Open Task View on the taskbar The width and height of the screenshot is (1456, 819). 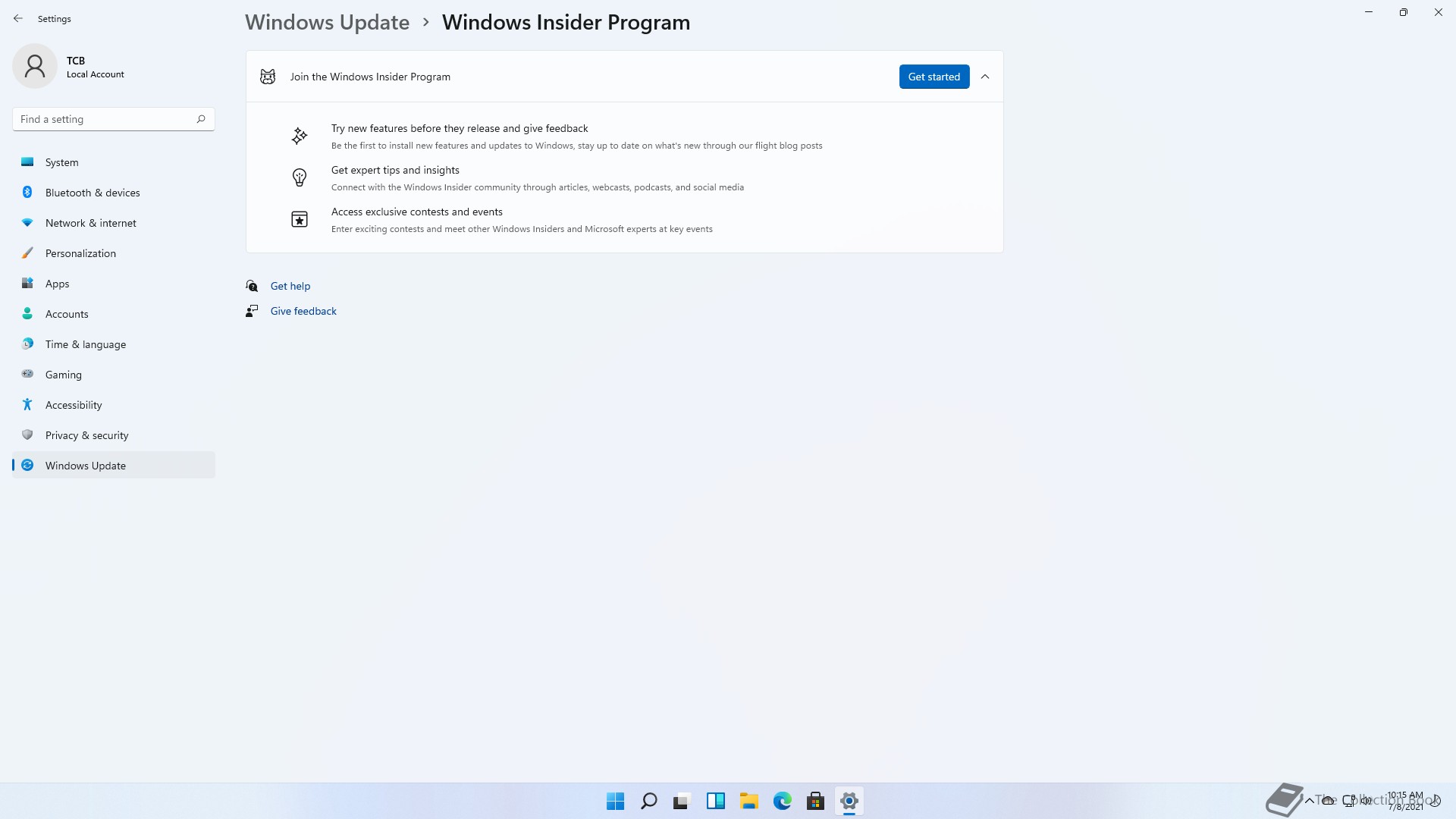[x=682, y=801]
